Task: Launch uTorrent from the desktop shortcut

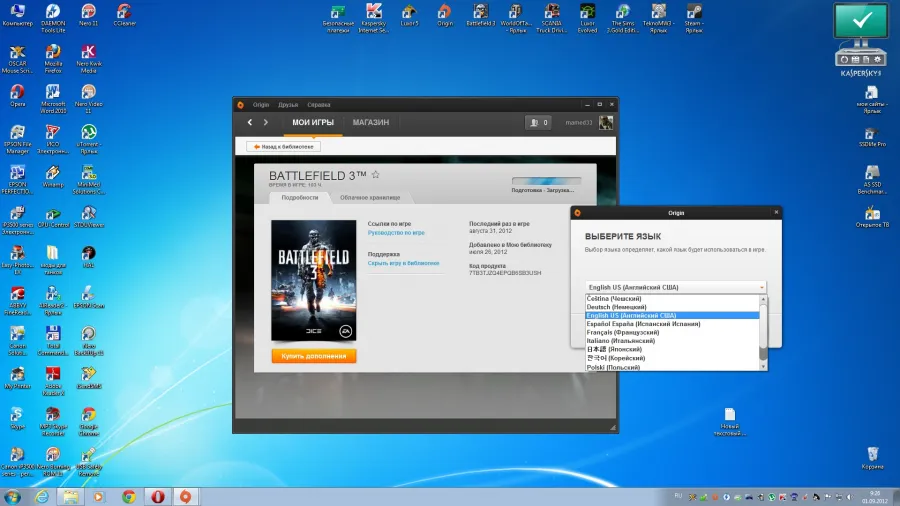Action: (x=88, y=139)
